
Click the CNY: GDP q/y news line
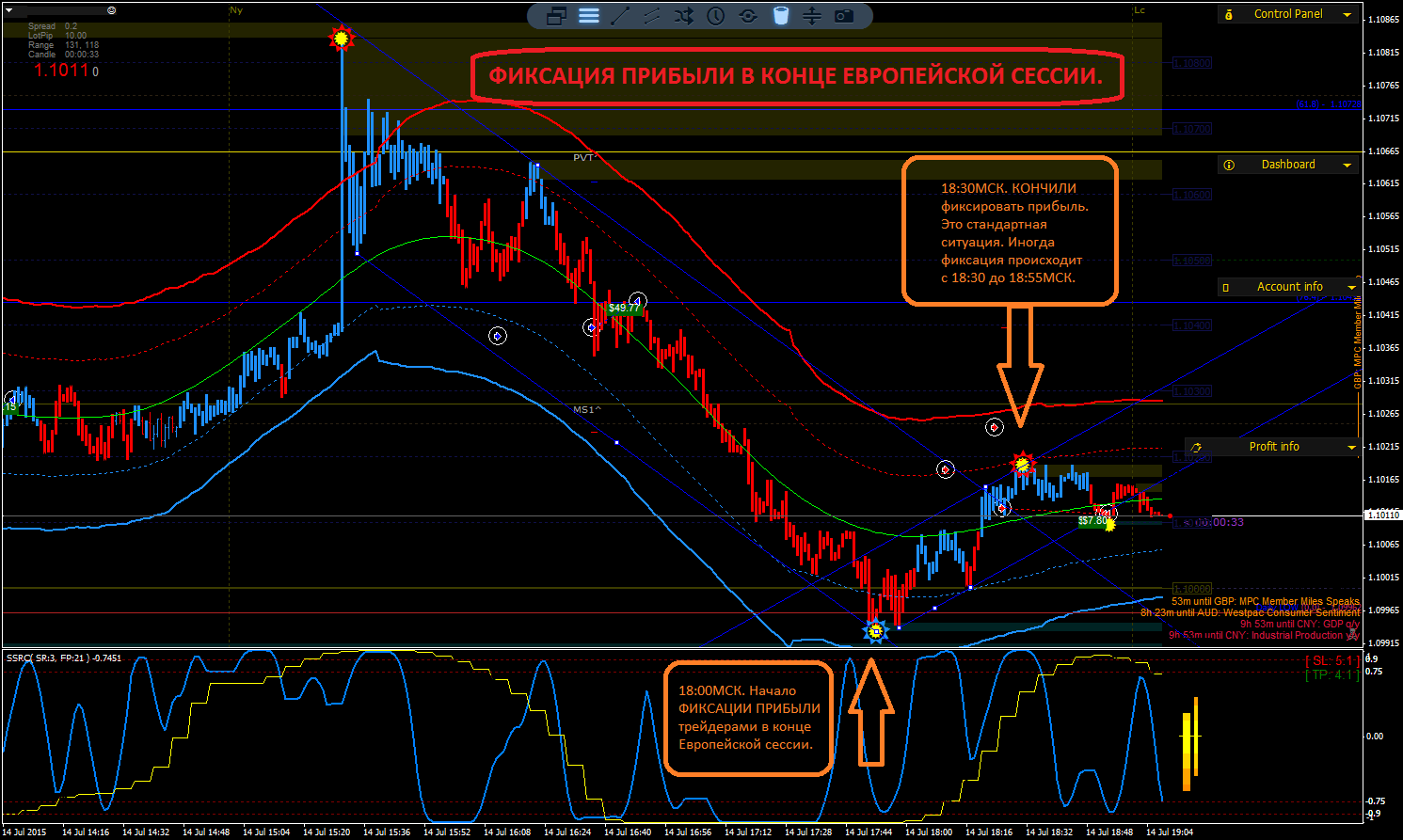[x=1299, y=624]
